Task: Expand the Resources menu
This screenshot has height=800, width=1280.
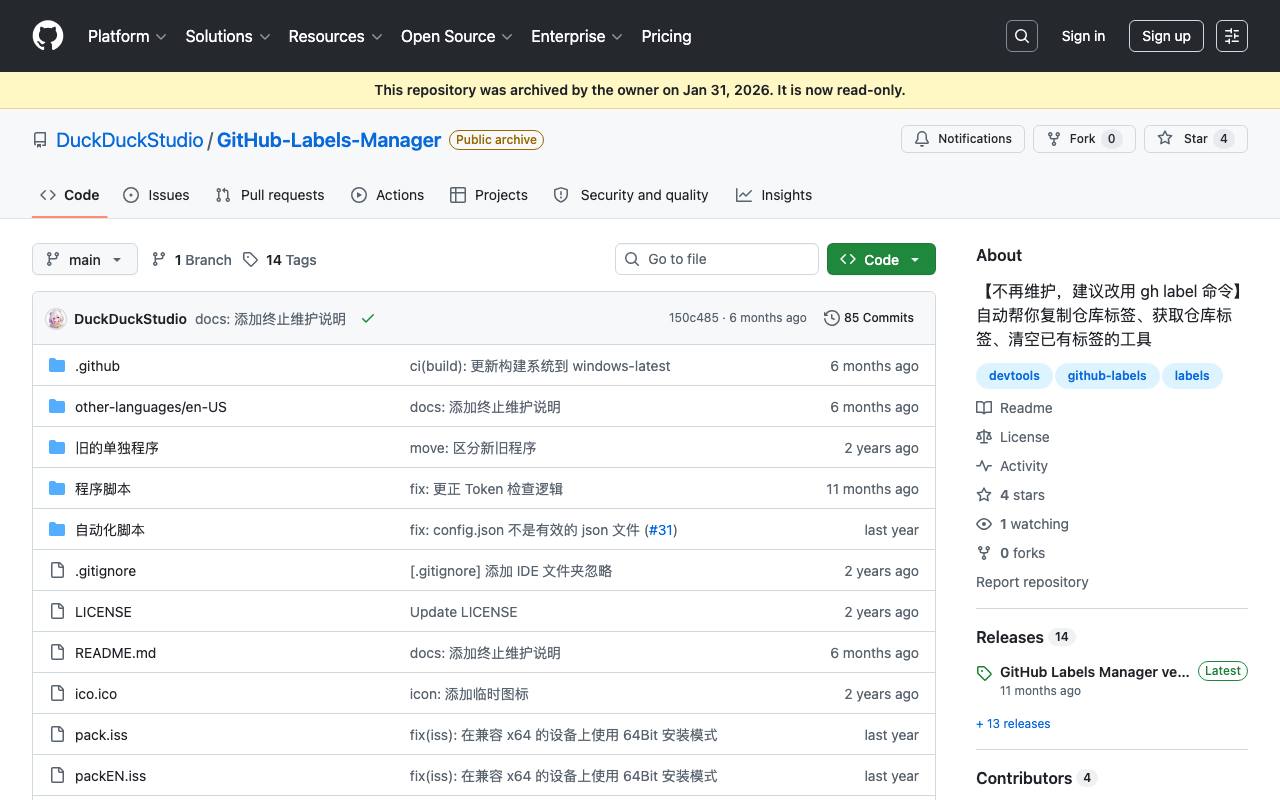Action: point(335,36)
